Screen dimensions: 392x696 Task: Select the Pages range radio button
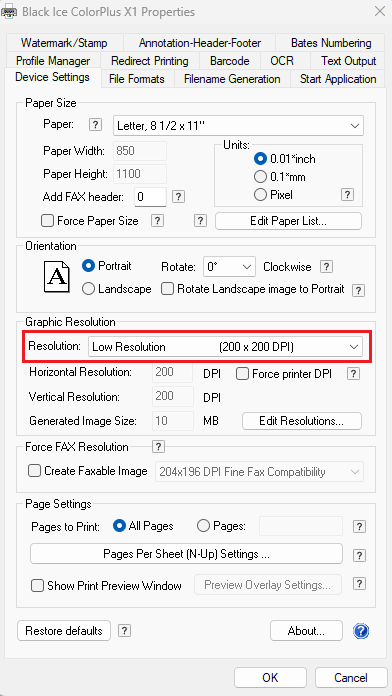203,526
